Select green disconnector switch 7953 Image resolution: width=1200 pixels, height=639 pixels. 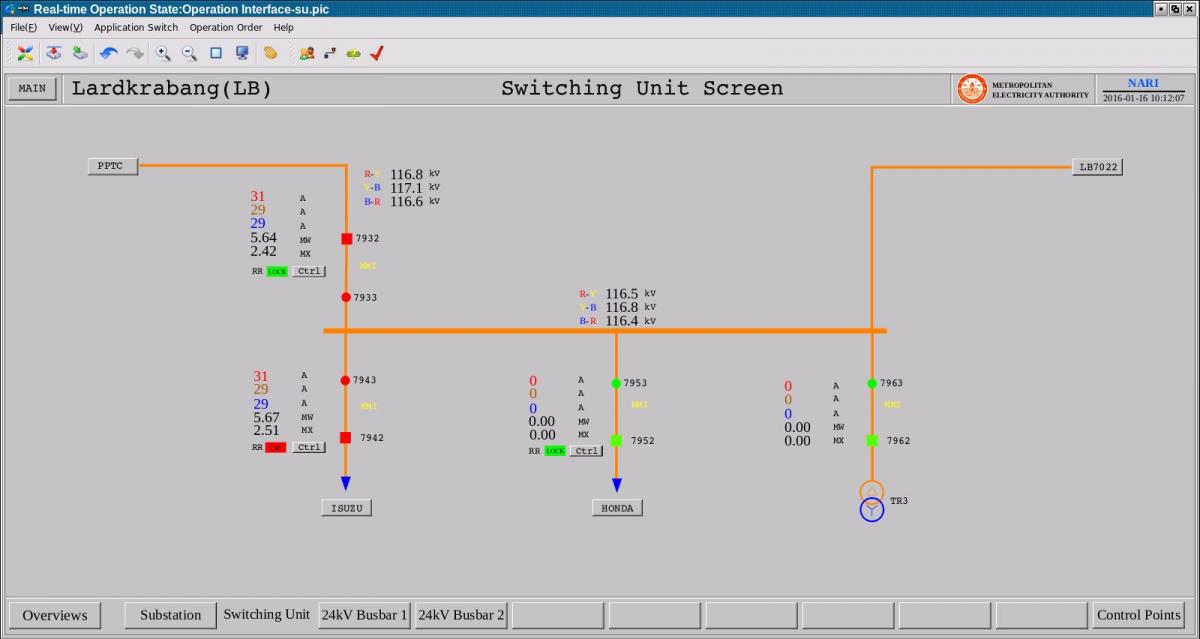click(x=616, y=383)
